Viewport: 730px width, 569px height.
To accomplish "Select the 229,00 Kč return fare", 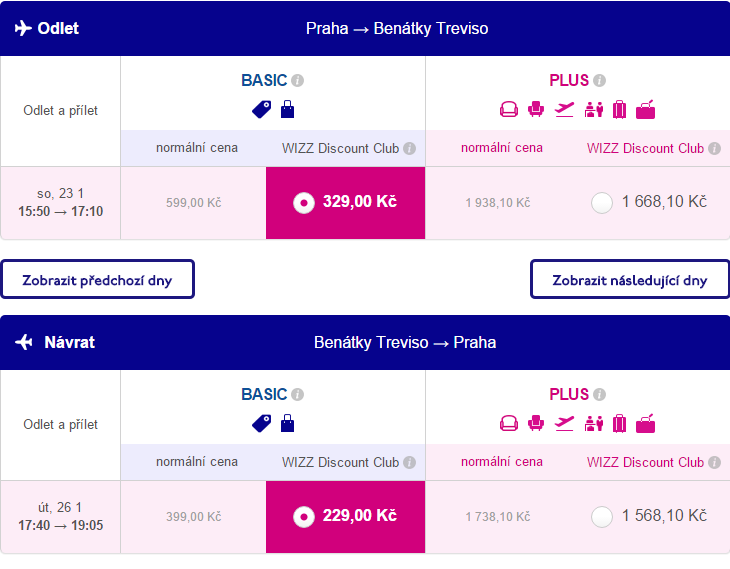I will click(303, 517).
